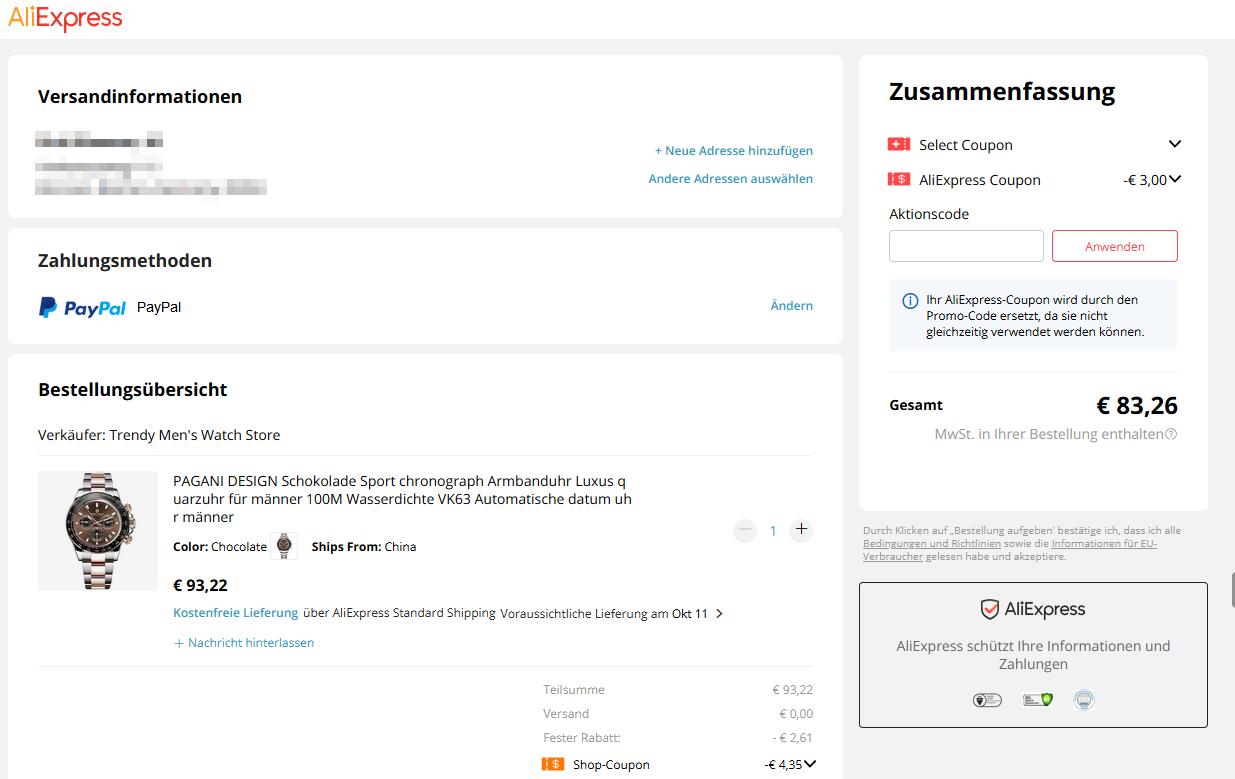
Task: Increase watch quantity with plus button
Action: tap(801, 530)
